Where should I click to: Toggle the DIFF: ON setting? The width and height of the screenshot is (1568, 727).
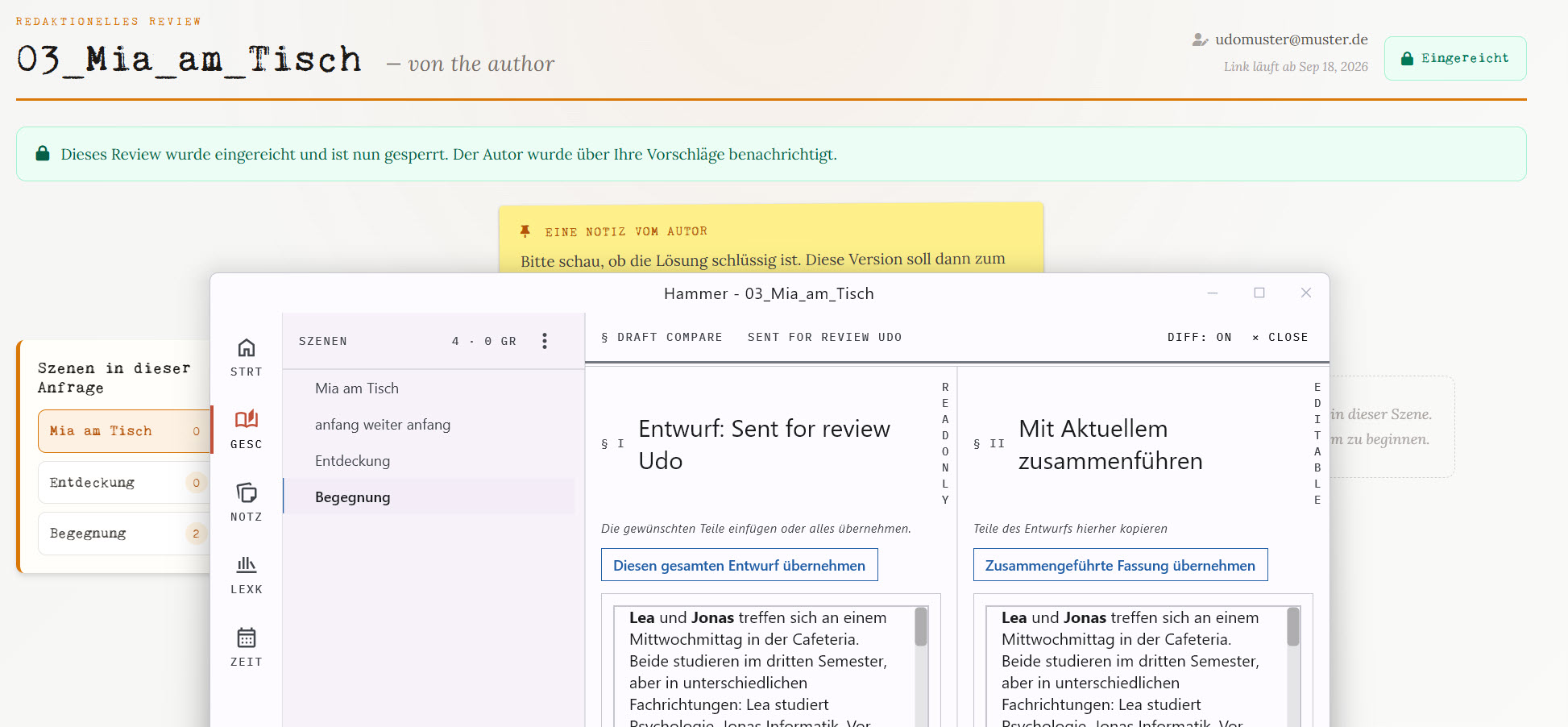[x=1199, y=338]
